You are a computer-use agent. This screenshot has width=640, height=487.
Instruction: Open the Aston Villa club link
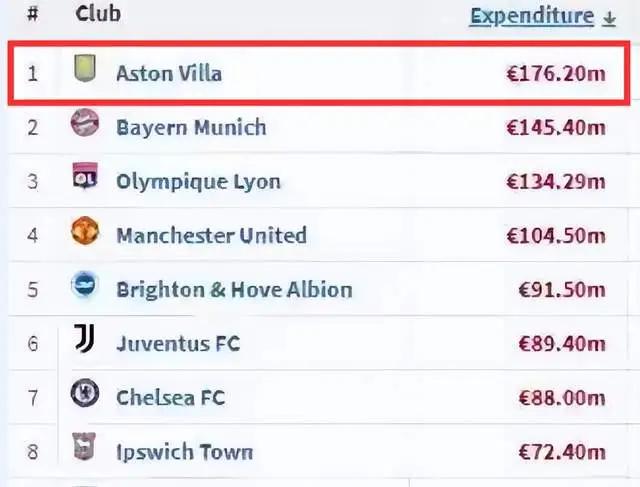(169, 74)
